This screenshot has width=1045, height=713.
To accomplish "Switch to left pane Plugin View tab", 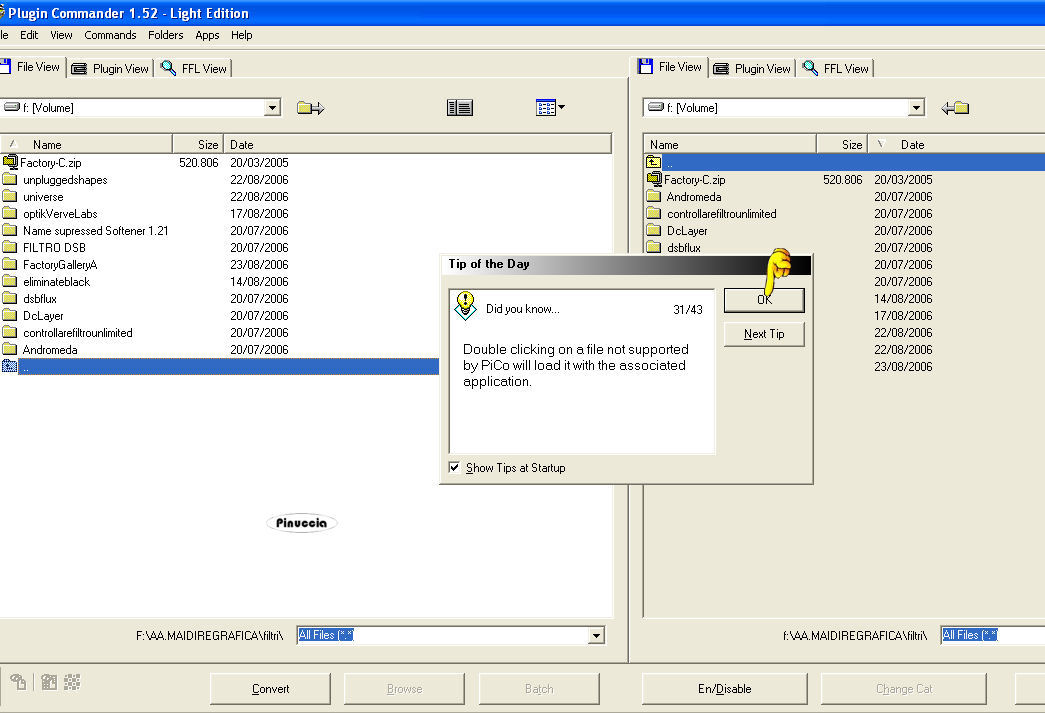I will (x=110, y=68).
